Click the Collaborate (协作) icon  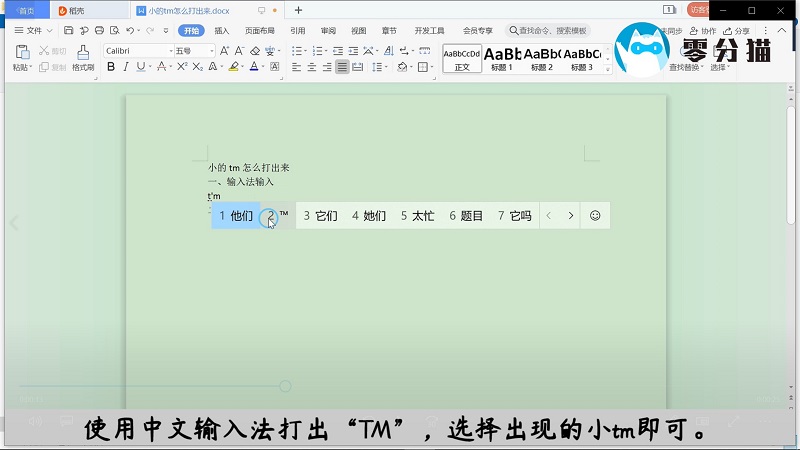(x=703, y=31)
